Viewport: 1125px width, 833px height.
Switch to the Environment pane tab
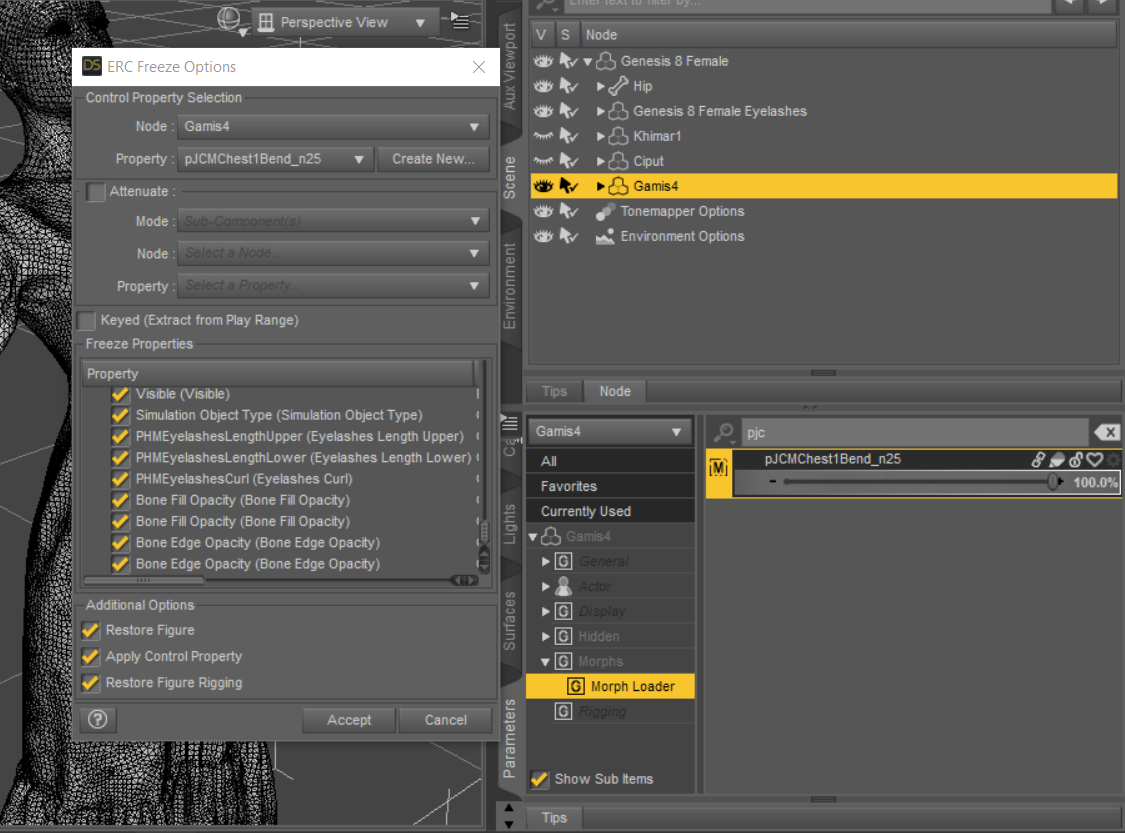pos(509,286)
